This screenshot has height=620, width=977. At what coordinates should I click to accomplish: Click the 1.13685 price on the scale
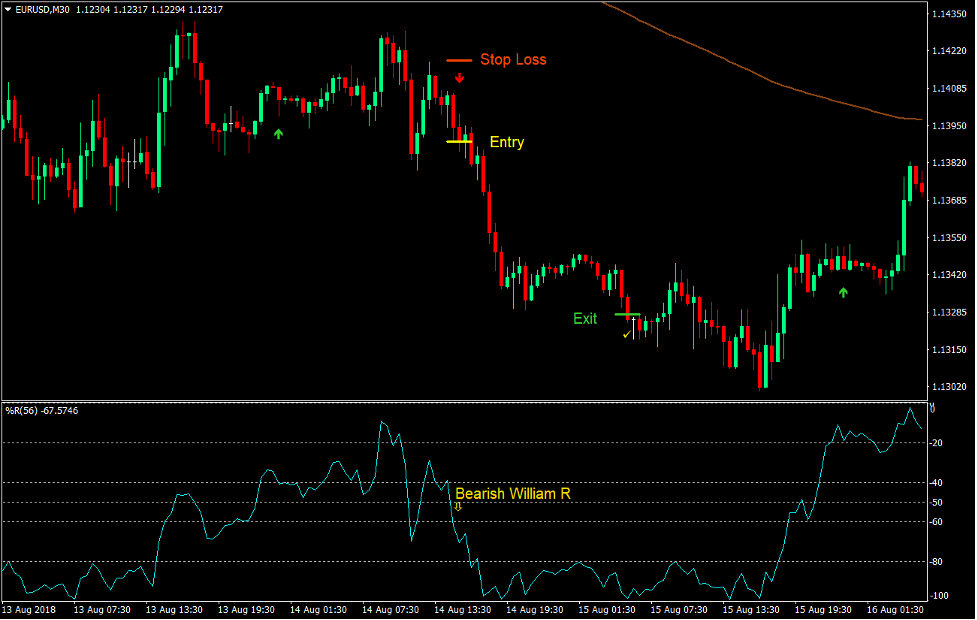point(950,200)
